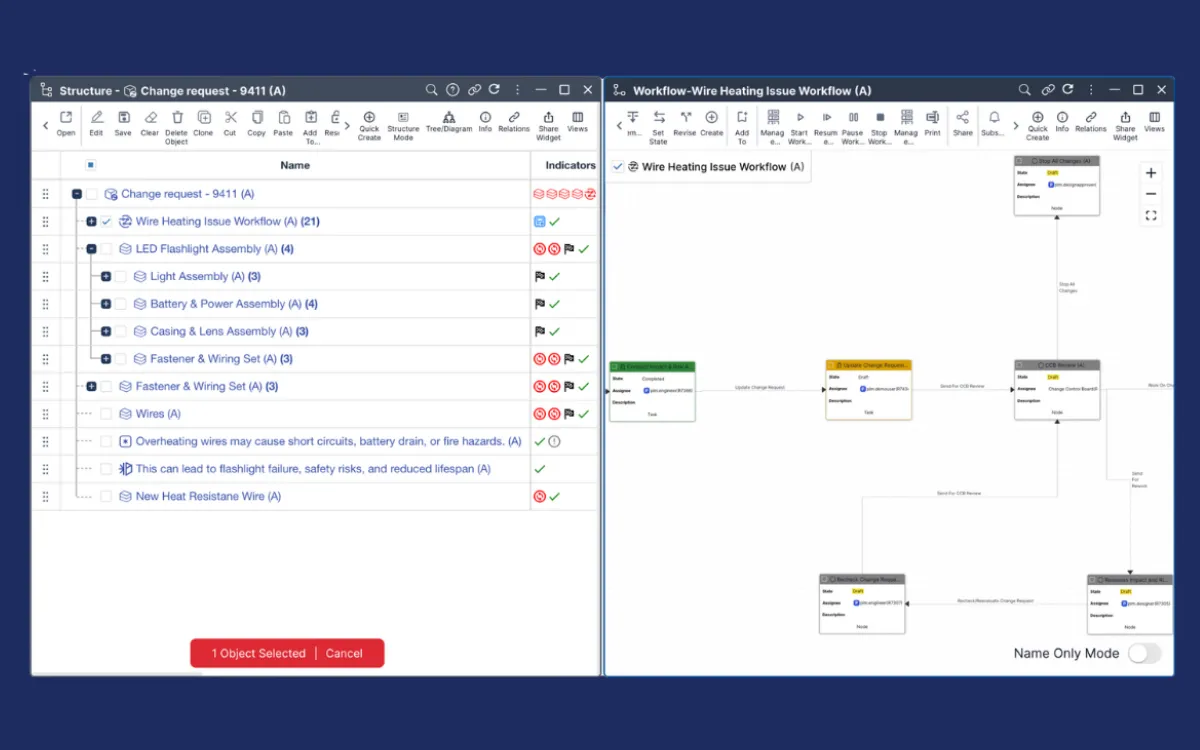Open the Tree/Diagram view
The image size is (1200, 750).
pyautogui.click(x=449, y=118)
